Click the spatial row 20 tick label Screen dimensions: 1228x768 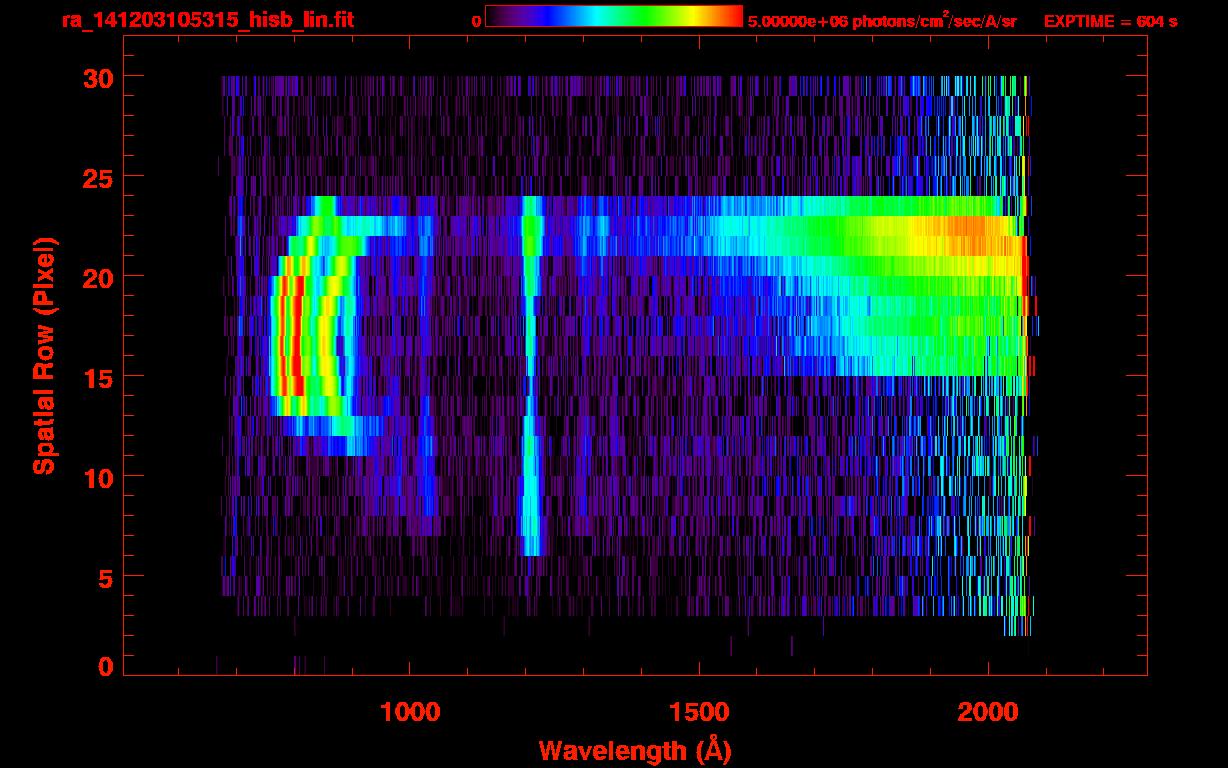coord(97,277)
